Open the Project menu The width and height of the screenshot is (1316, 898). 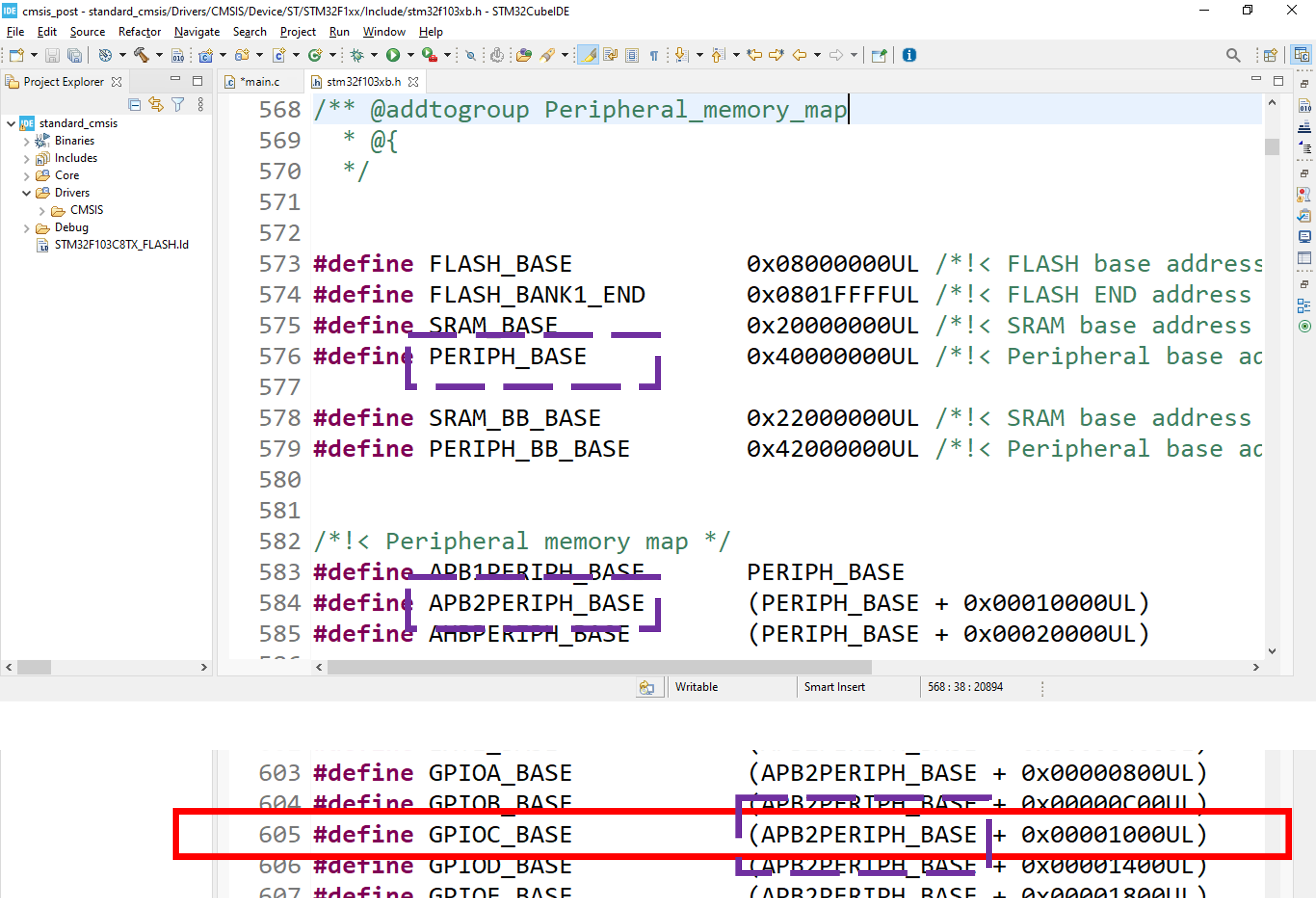[298, 32]
